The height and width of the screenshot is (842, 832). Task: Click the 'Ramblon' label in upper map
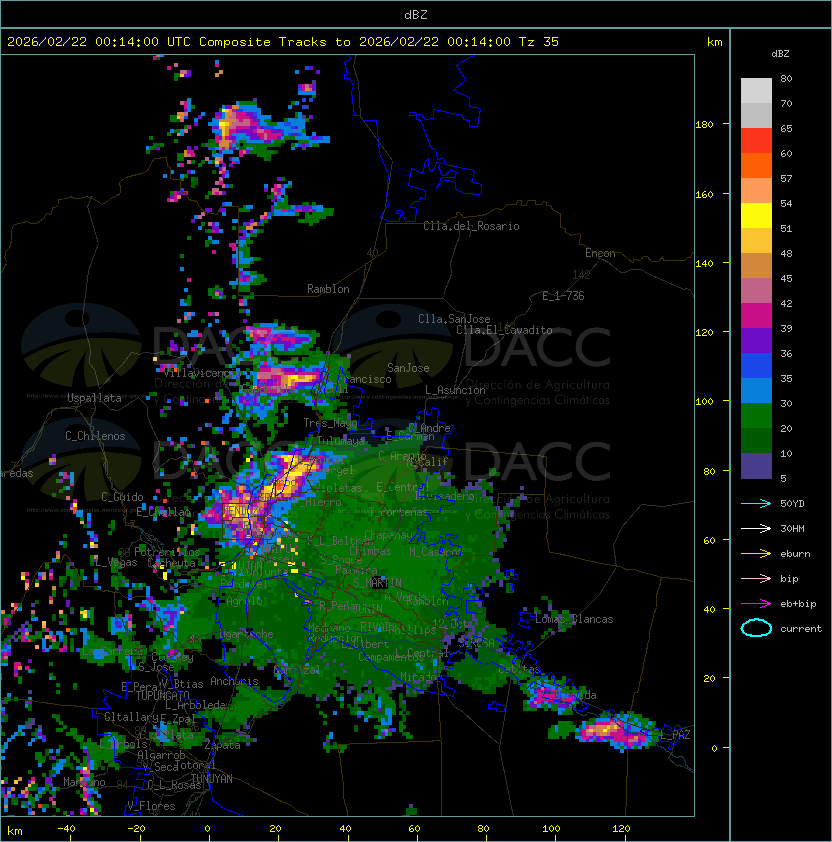click(x=328, y=289)
